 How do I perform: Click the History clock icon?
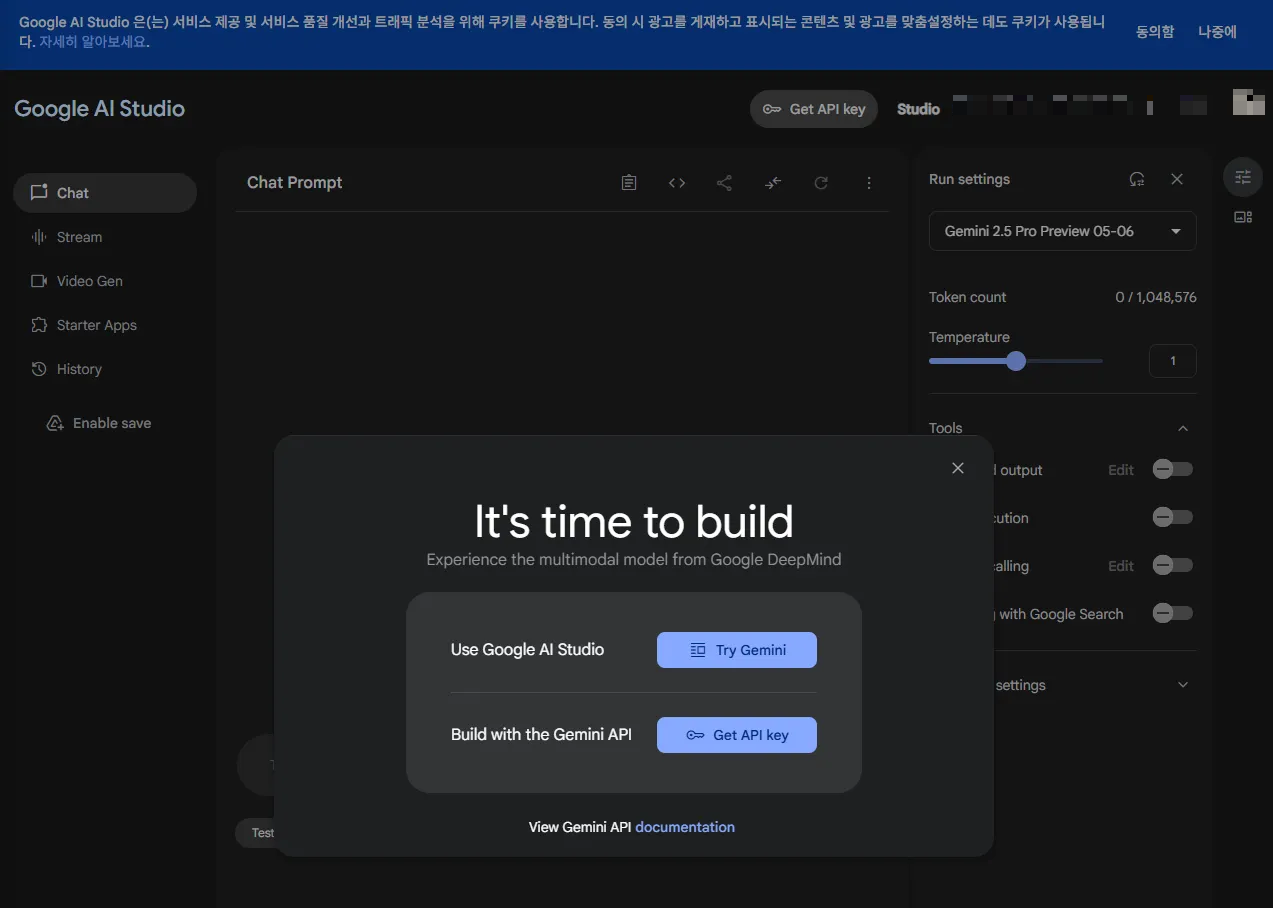(x=39, y=369)
